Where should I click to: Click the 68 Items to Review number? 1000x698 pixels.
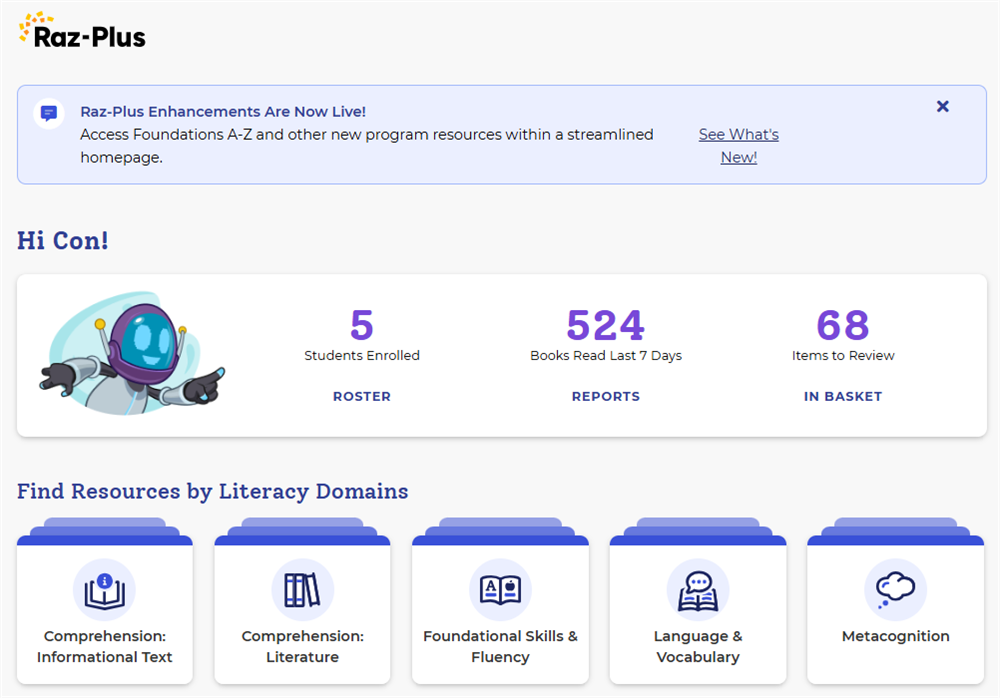(843, 325)
